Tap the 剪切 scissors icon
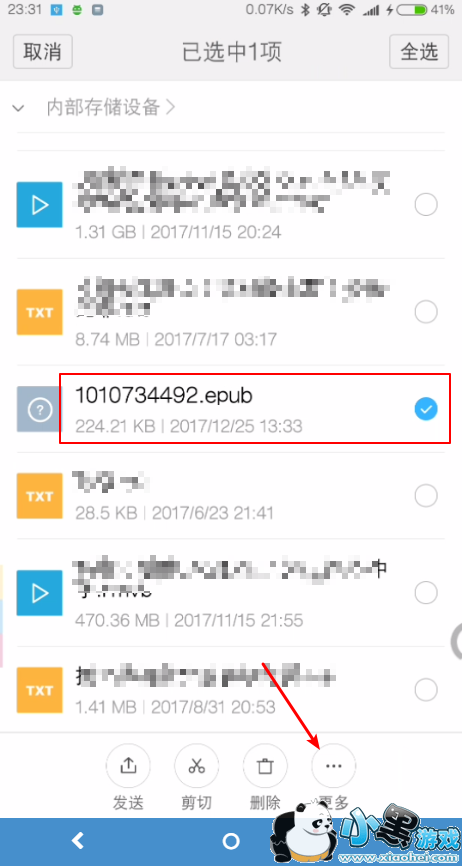Image resolution: width=462 pixels, height=866 pixels. 197,765
